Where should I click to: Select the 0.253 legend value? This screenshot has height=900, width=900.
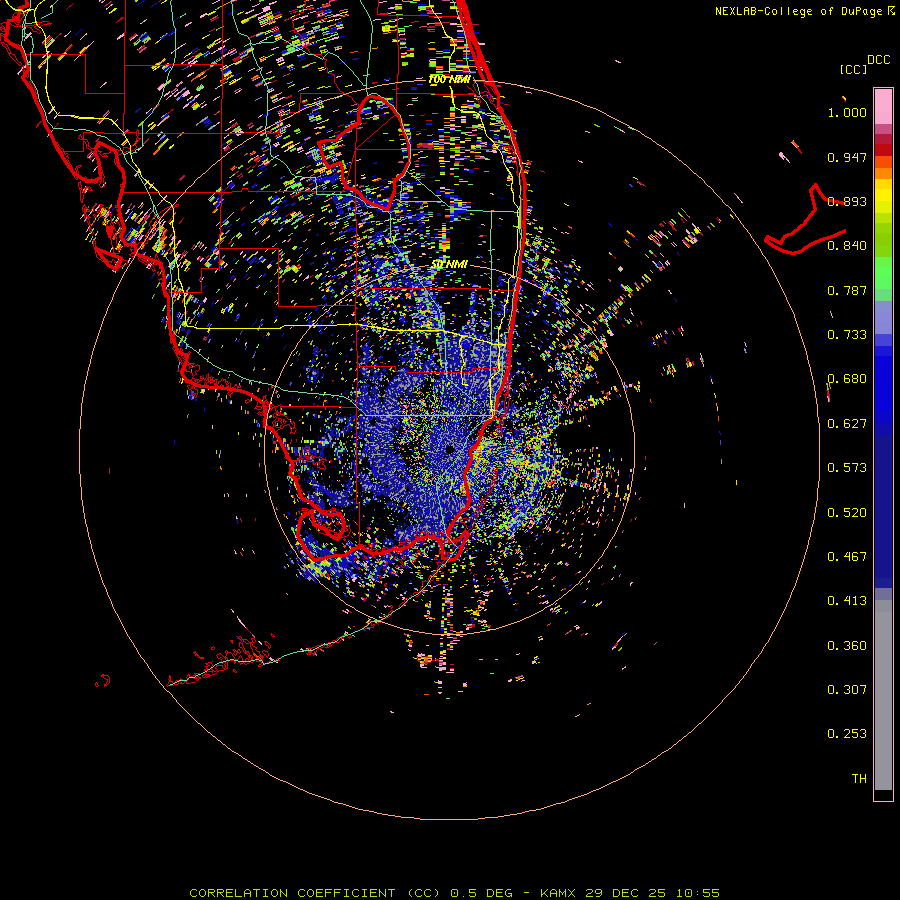tap(847, 734)
